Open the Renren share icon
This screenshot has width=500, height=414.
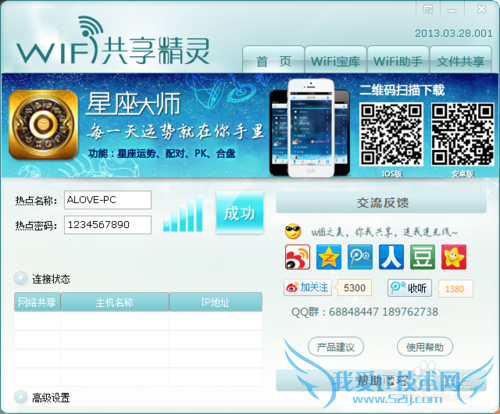[391, 257]
